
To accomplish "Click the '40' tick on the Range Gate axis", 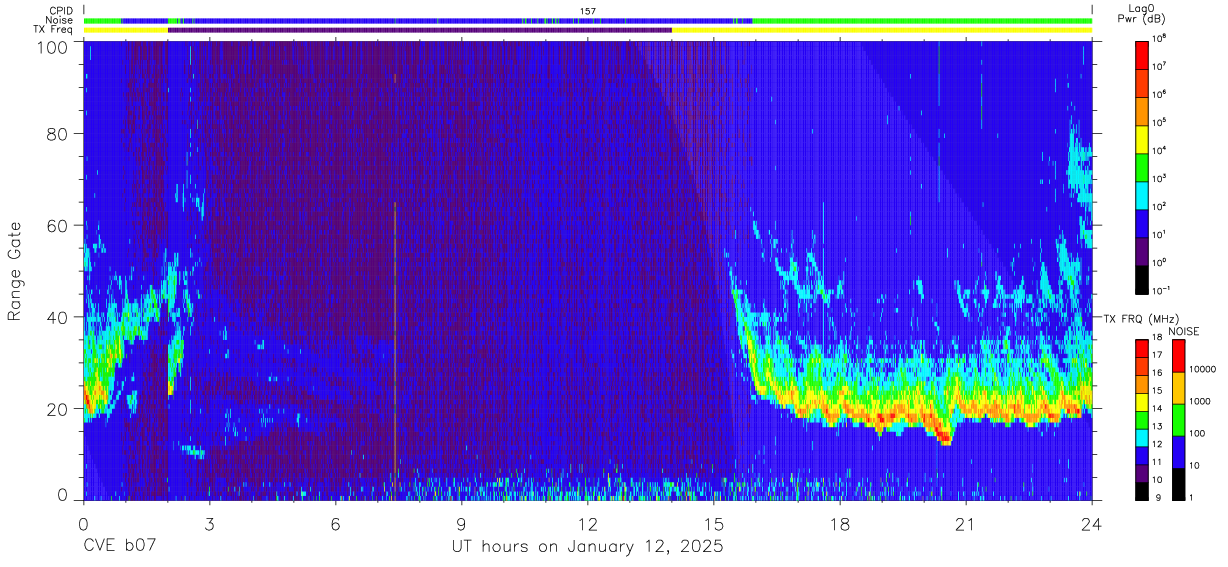I will pyautogui.click(x=59, y=317).
